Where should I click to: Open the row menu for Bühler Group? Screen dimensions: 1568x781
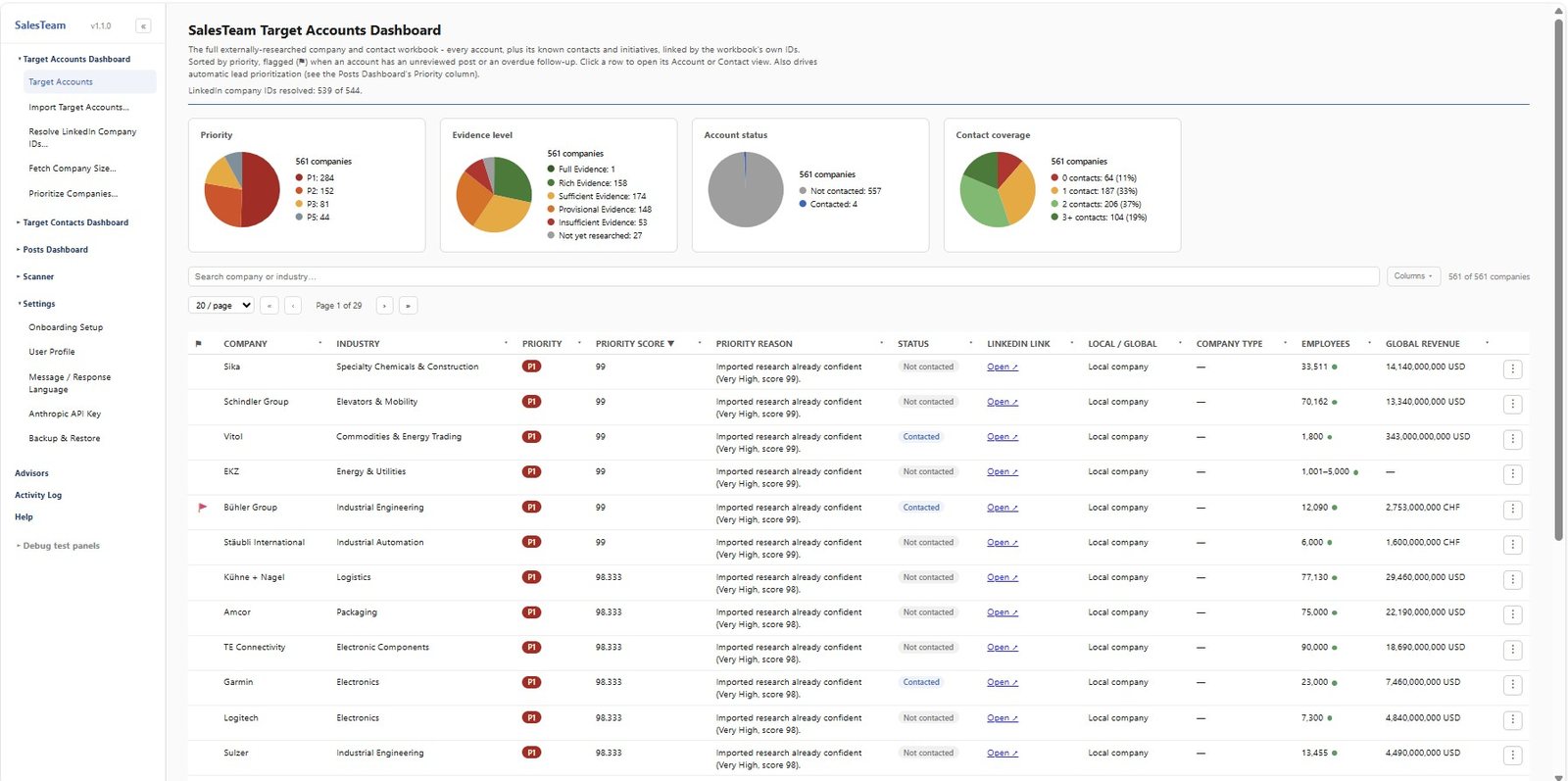tap(1513, 510)
